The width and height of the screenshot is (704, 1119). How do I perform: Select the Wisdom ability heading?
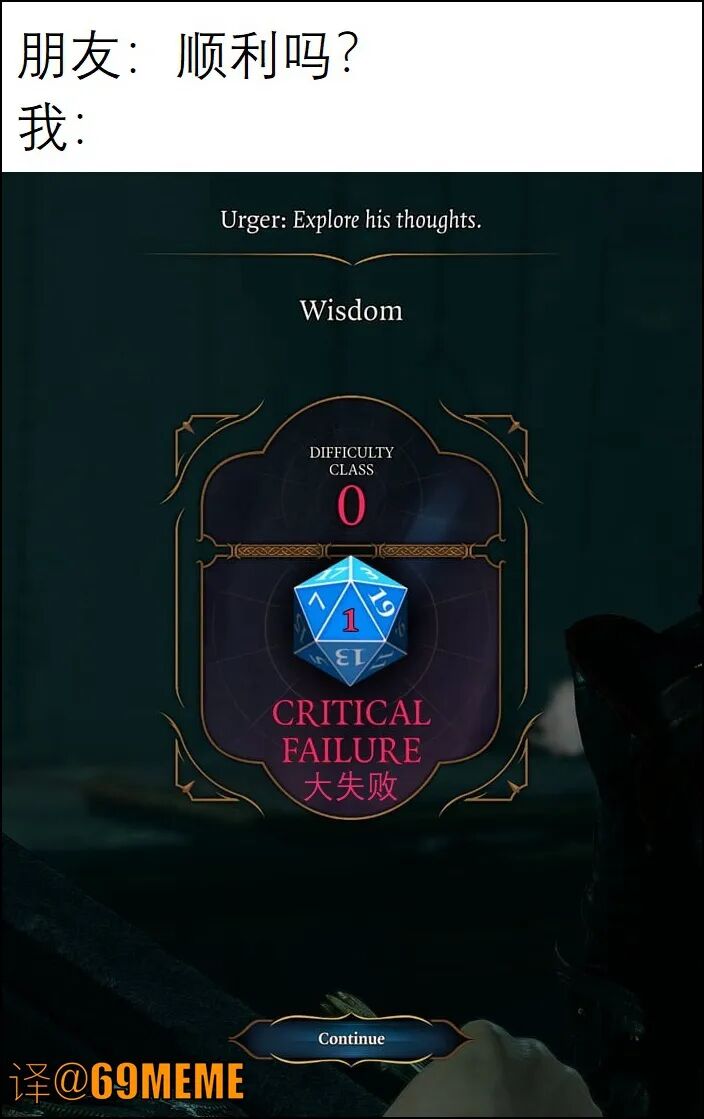tap(351, 310)
